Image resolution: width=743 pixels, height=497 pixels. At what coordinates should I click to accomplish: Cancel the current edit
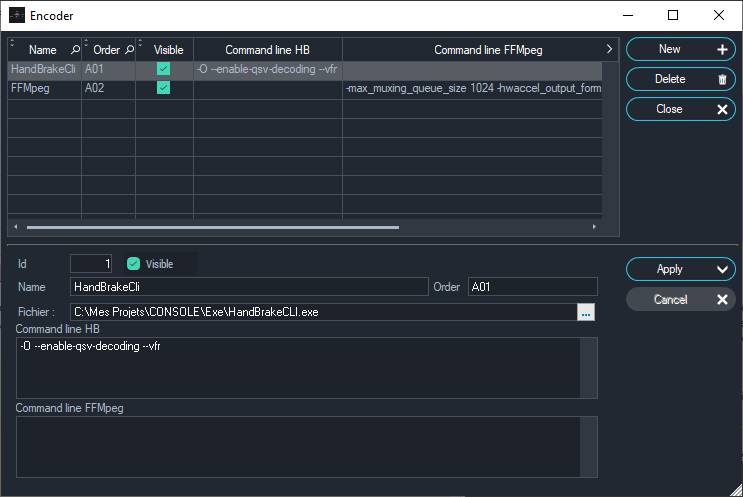tap(680, 299)
